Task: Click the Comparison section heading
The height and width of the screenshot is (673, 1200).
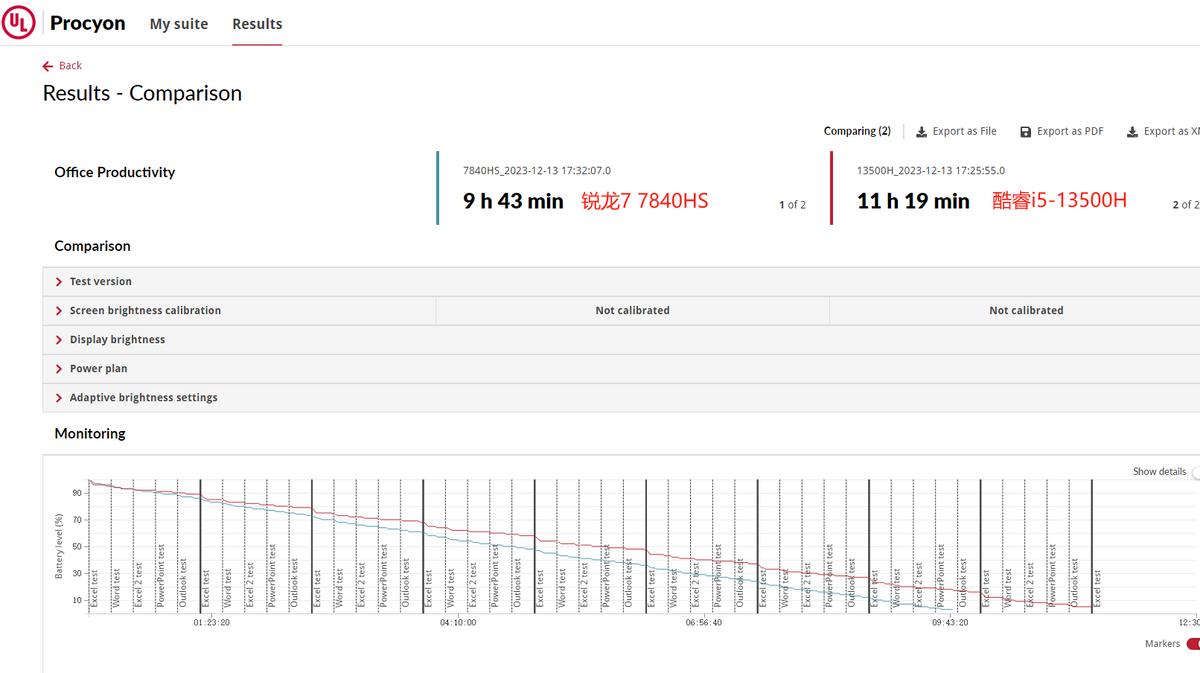Action: [x=93, y=246]
